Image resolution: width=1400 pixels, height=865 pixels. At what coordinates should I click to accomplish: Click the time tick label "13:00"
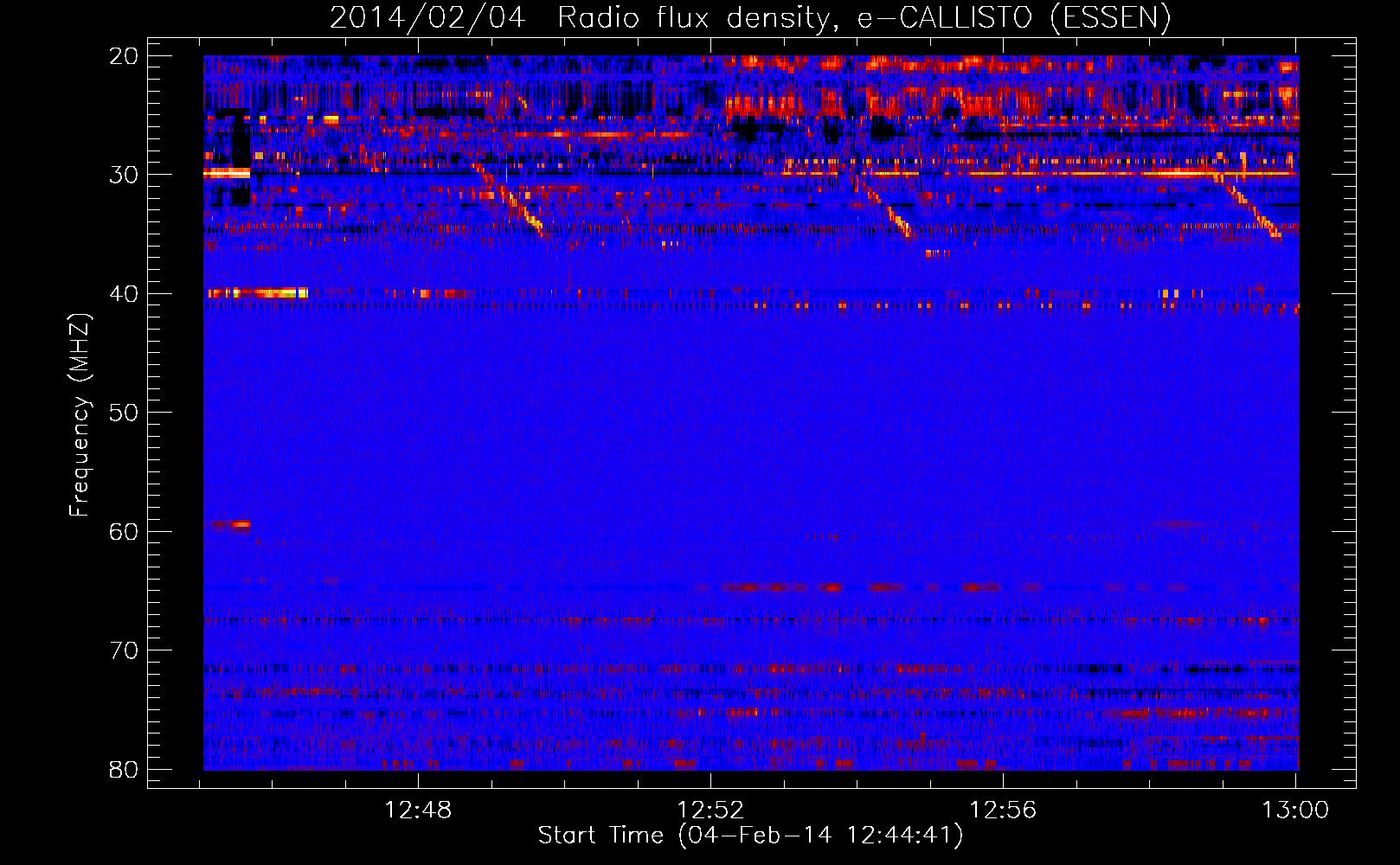pyautogui.click(x=1295, y=811)
